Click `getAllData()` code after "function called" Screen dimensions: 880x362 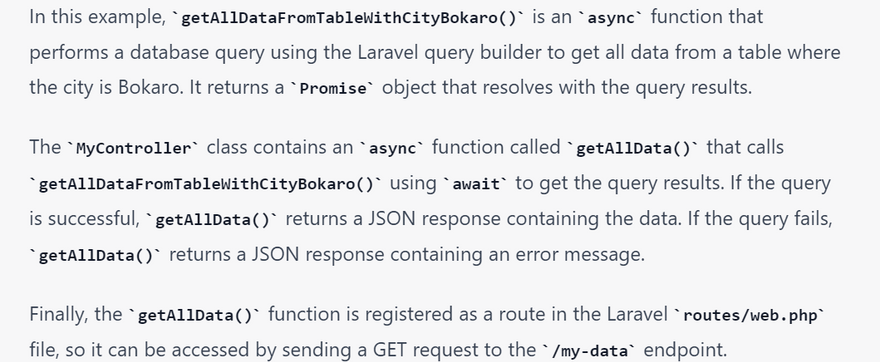click(633, 149)
